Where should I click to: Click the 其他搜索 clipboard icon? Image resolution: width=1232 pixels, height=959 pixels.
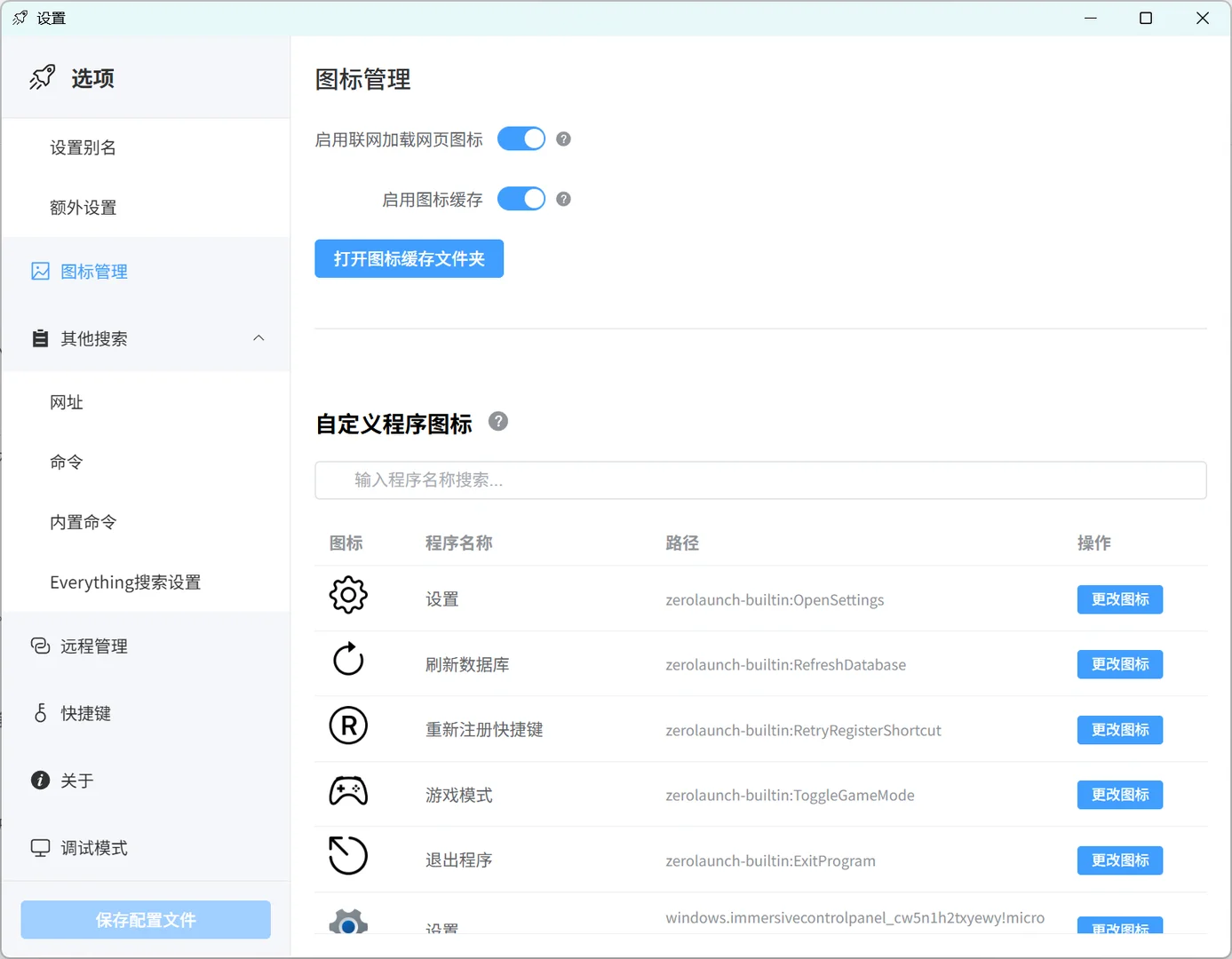pos(40,338)
